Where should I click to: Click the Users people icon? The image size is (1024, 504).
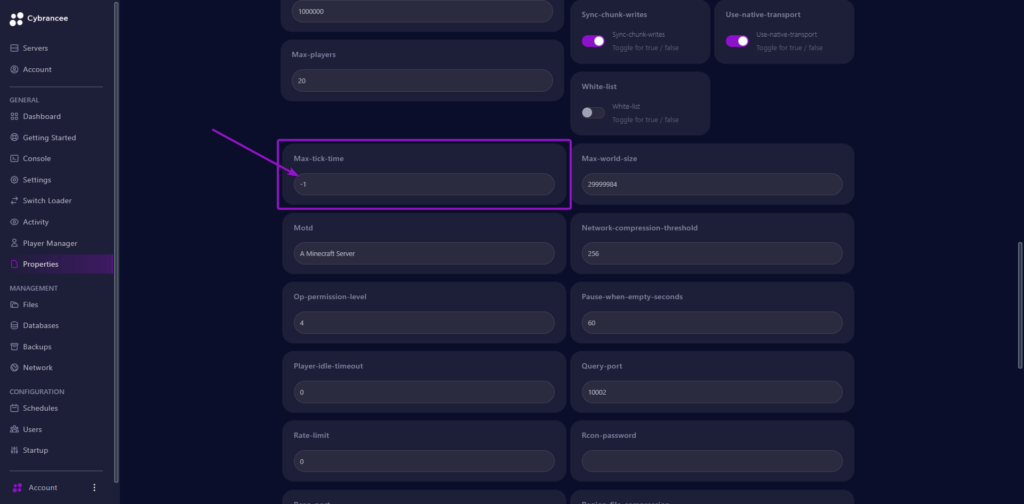click(x=14, y=429)
